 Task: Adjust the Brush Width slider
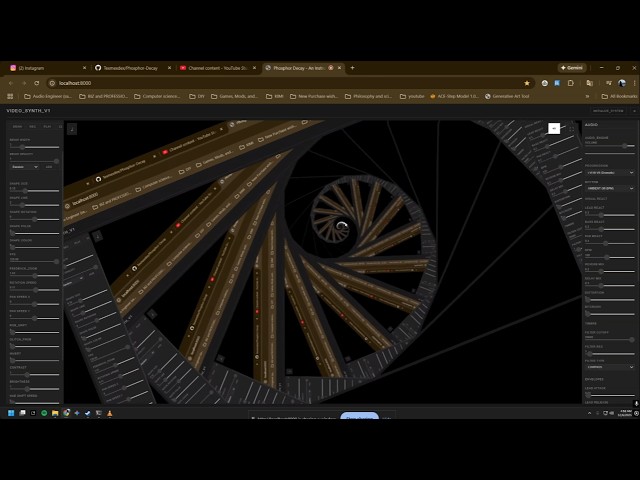pyautogui.click(x=35, y=147)
